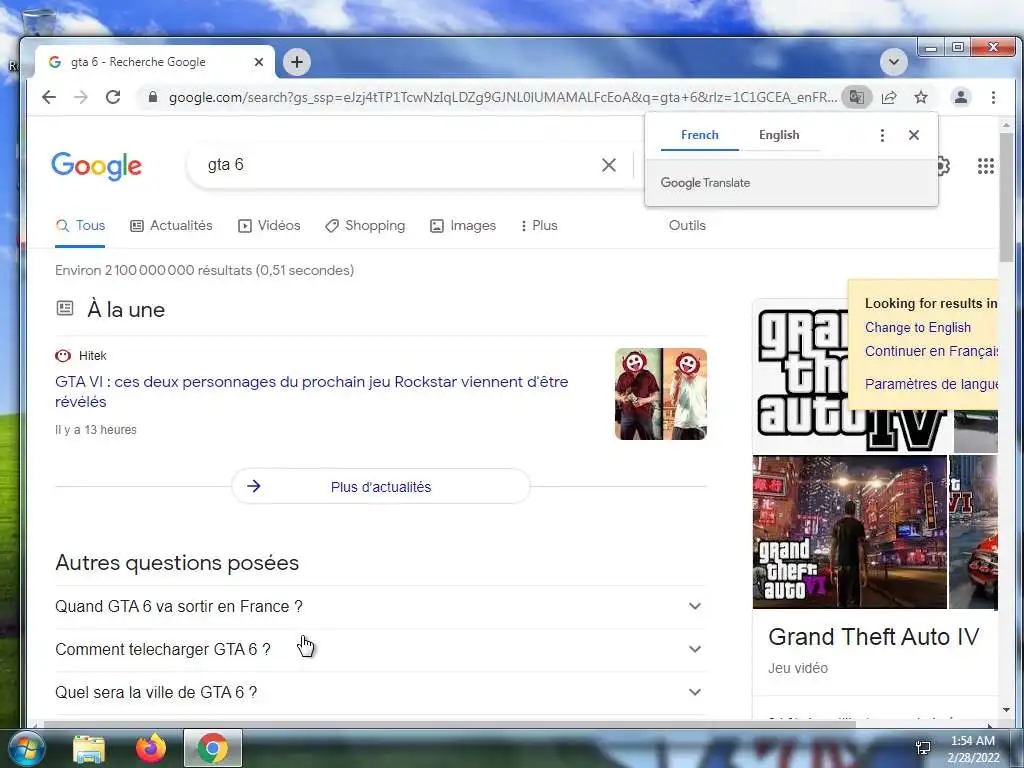The height and width of the screenshot is (768, 1024).
Task: Open a new Chrome tab
Action: [296, 62]
